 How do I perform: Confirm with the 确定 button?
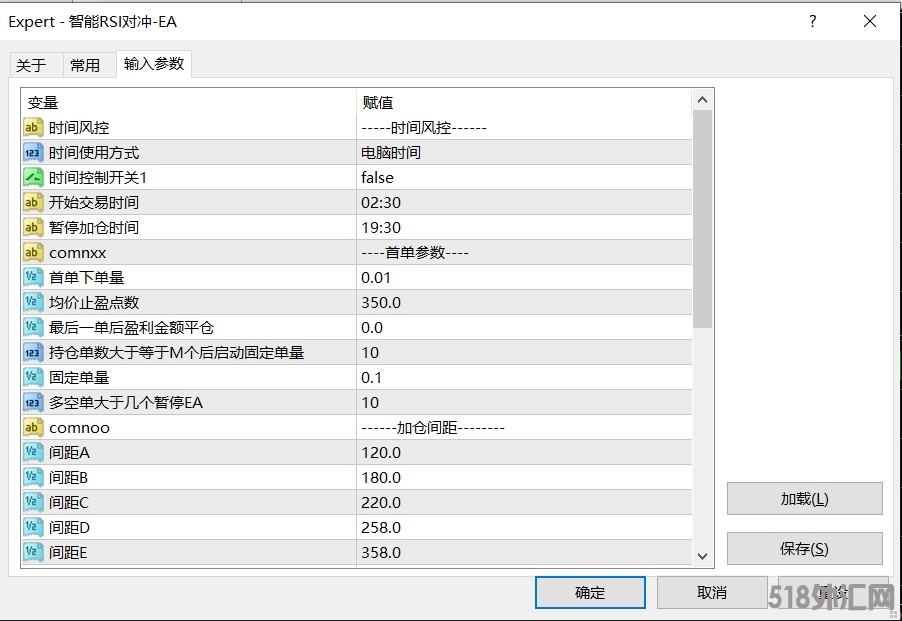[x=590, y=592]
